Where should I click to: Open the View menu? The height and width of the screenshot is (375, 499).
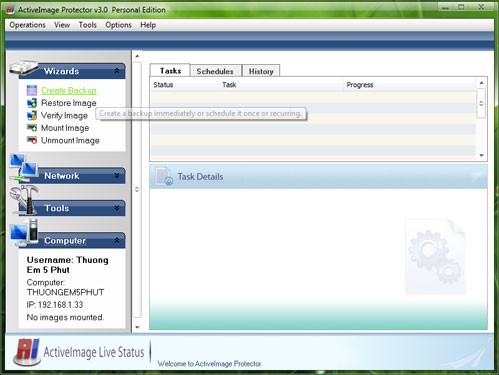pyautogui.click(x=62, y=25)
